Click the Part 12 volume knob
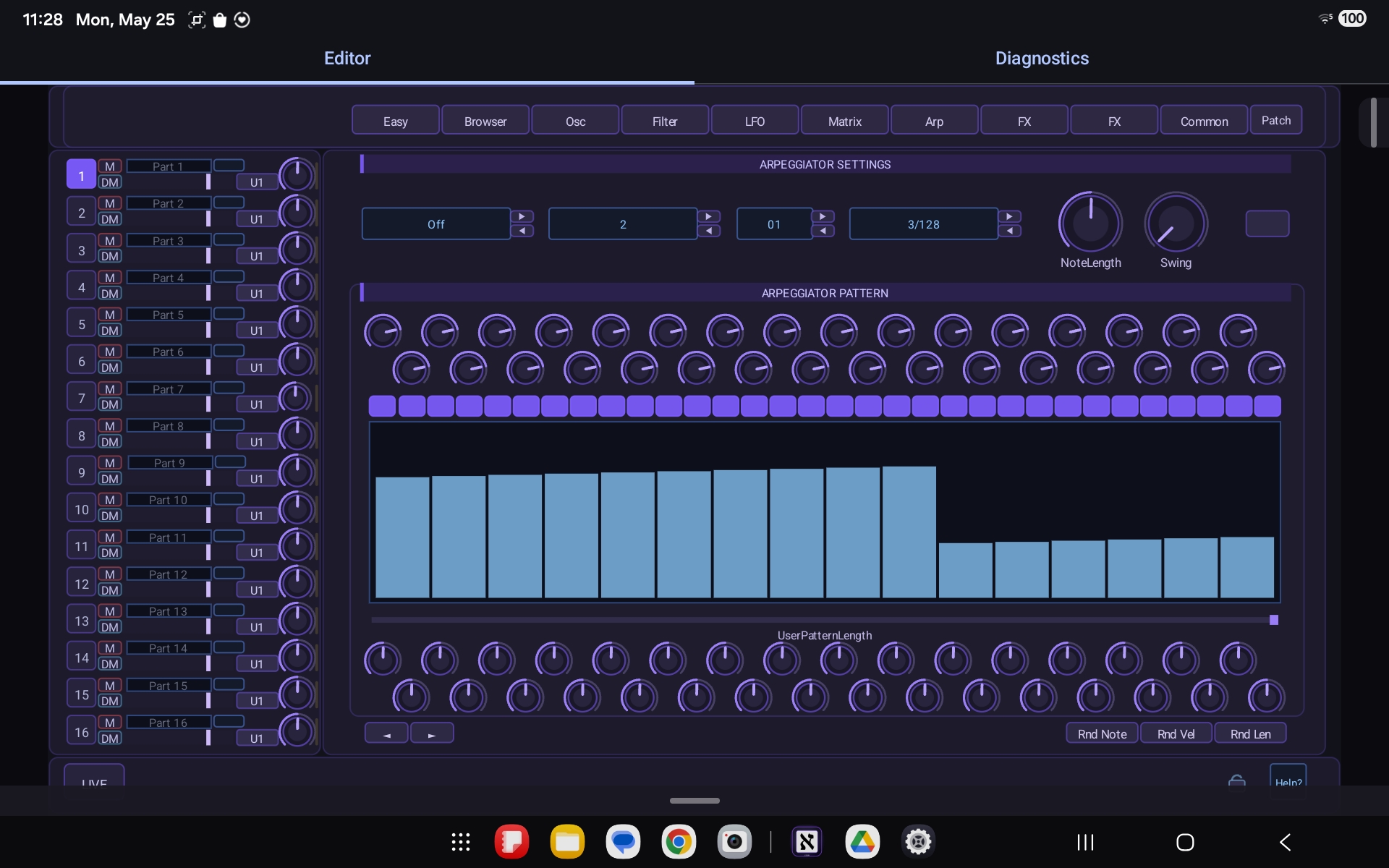 [x=297, y=583]
